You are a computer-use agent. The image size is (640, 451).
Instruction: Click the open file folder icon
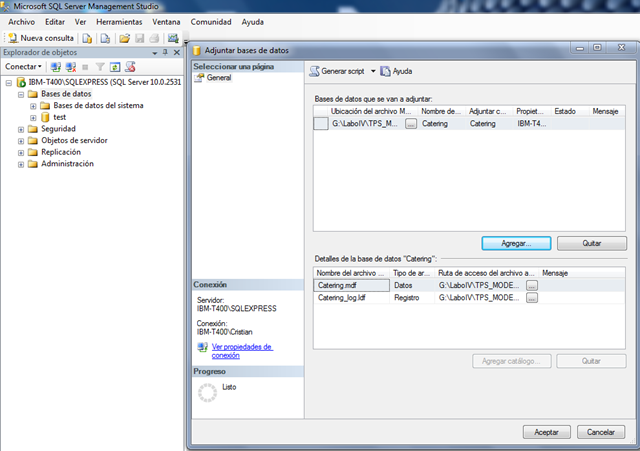[124, 38]
